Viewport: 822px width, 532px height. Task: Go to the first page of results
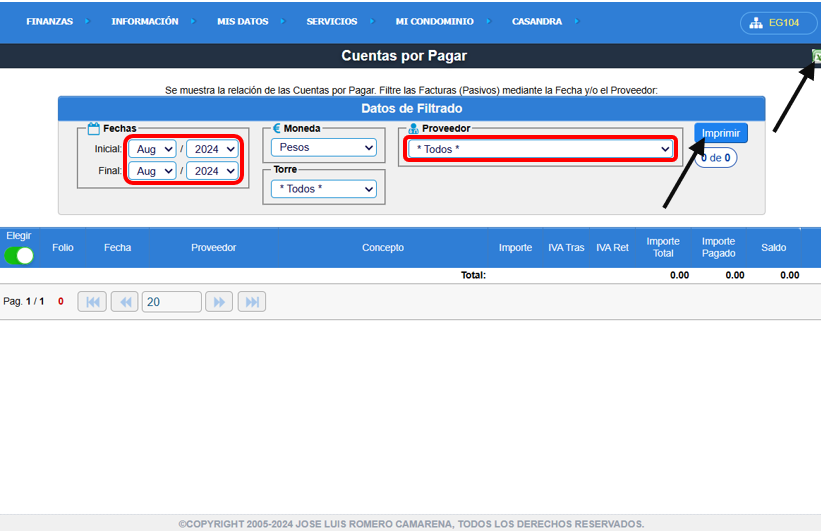pos(92,301)
